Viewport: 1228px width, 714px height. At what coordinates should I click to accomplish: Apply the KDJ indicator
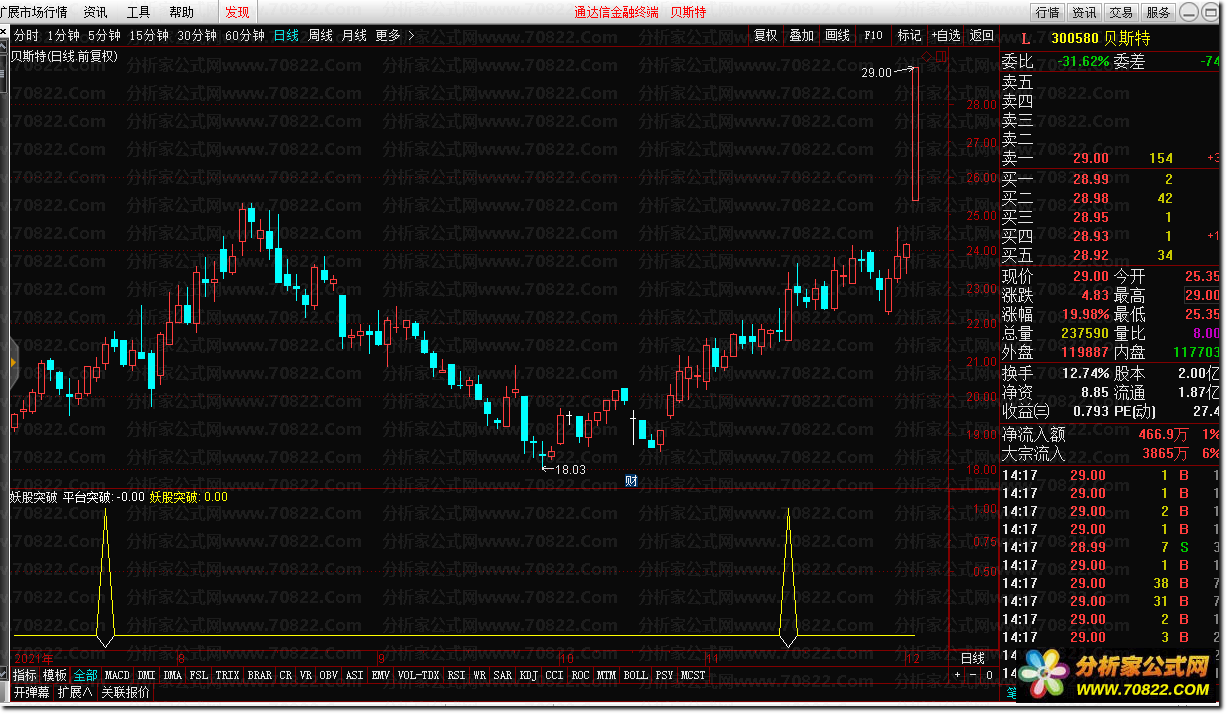coord(529,675)
